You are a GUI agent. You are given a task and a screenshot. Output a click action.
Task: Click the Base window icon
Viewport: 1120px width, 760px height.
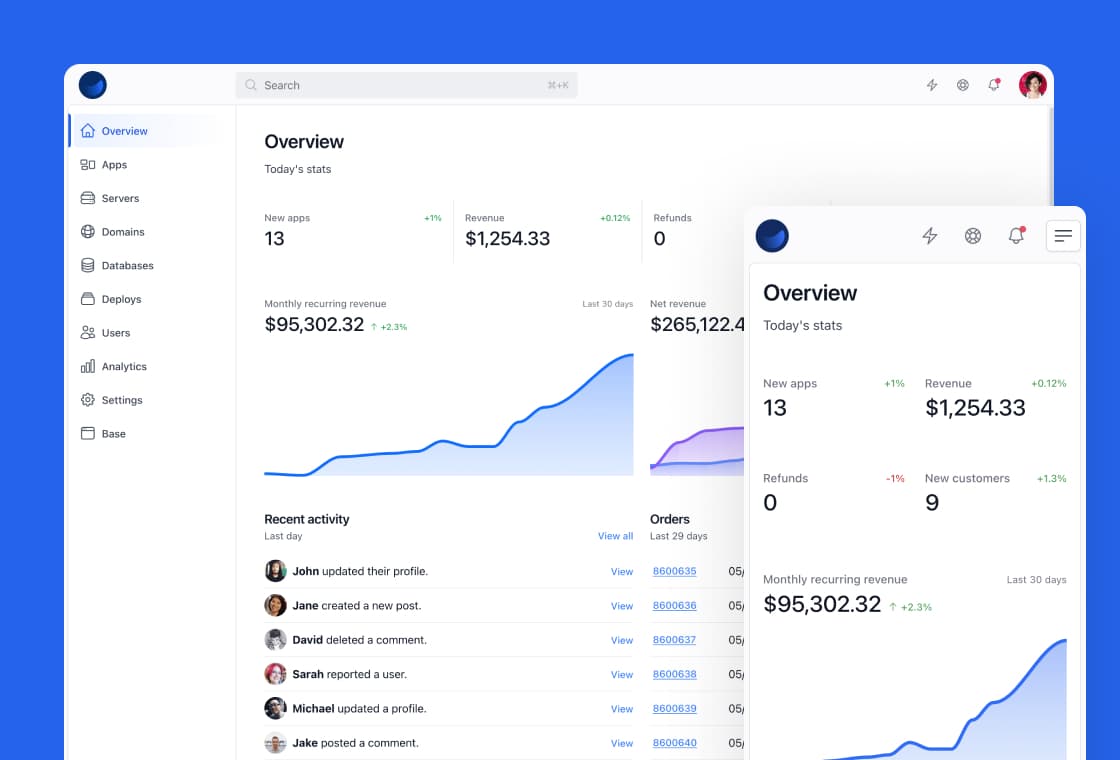pyautogui.click(x=88, y=433)
